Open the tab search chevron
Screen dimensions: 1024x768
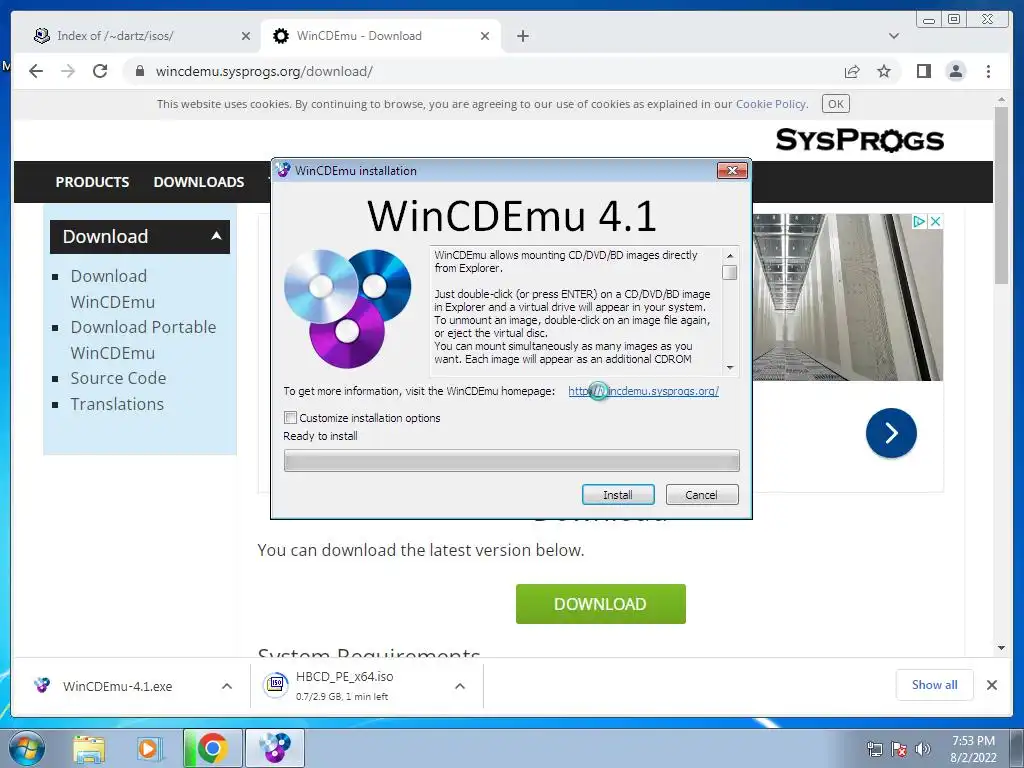[893, 36]
